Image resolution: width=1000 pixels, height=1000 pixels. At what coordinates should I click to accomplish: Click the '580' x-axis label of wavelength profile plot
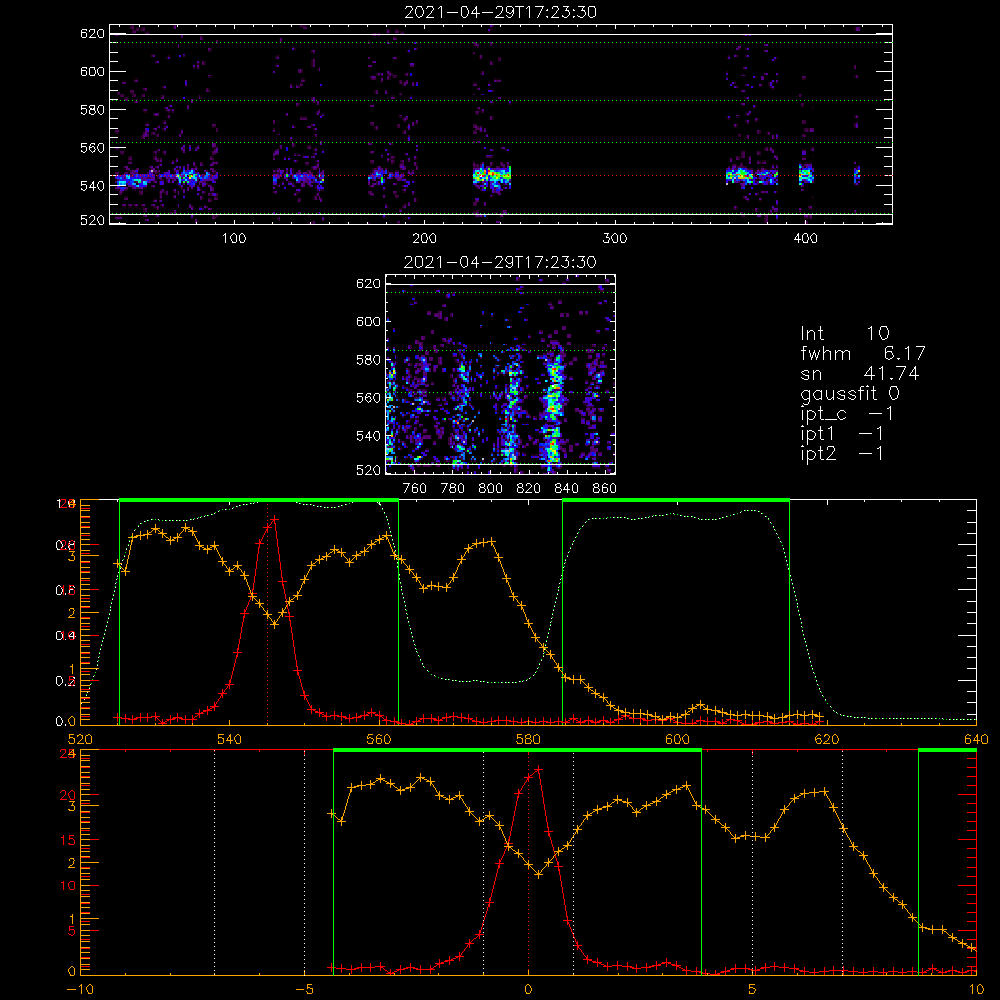[x=528, y=740]
